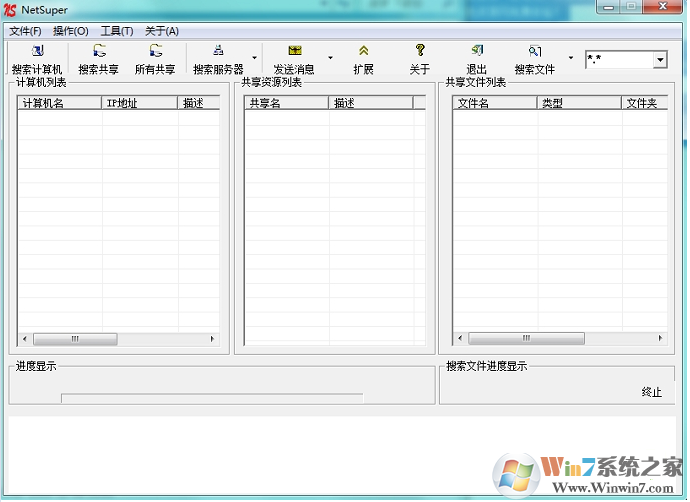Open the 工具(T) menu
Image resolution: width=690 pixels, height=502 pixels.
pyautogui.click(x=117, y=31)
